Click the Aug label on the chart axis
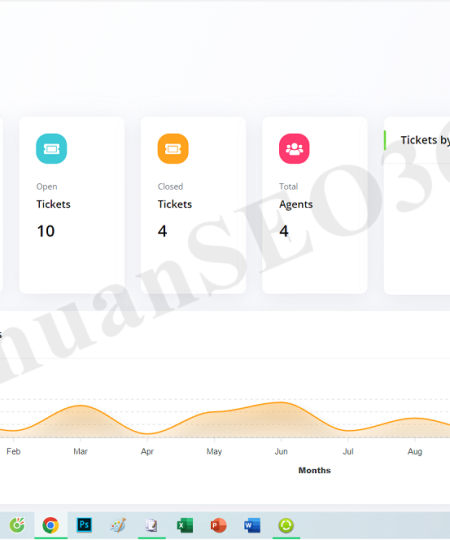 click(415, 451)
